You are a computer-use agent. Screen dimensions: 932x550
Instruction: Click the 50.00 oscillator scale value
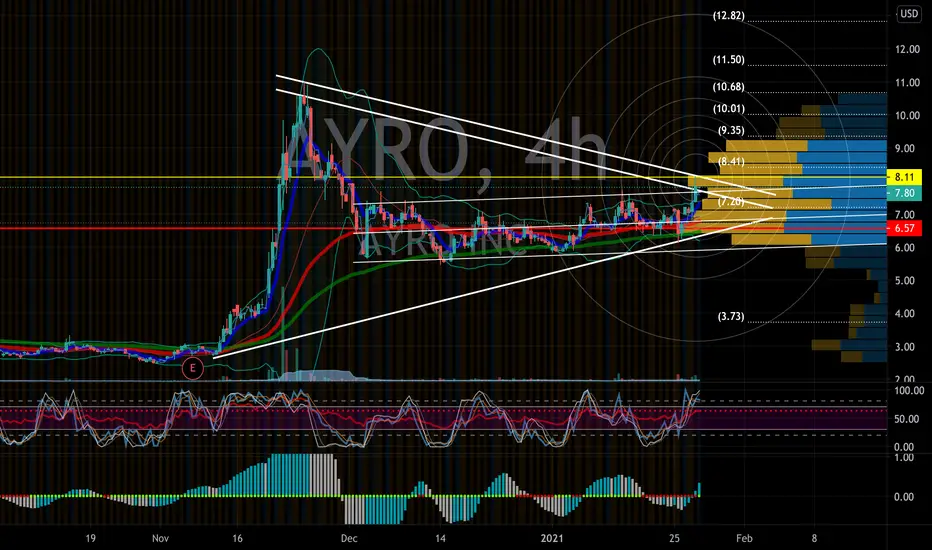907,419
